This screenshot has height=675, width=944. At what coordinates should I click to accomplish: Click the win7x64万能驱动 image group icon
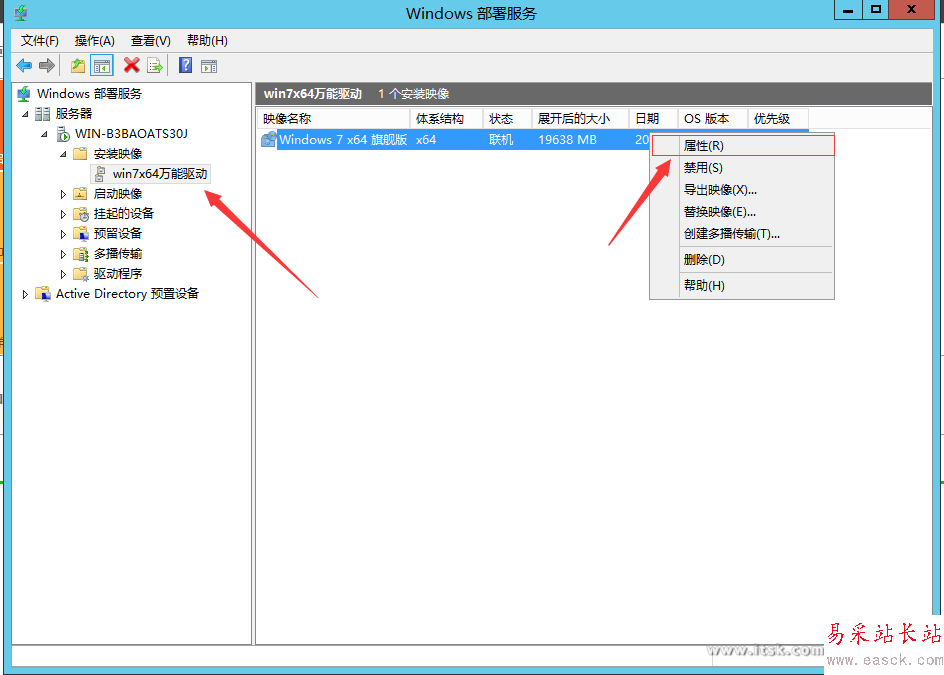coord(101,174)
